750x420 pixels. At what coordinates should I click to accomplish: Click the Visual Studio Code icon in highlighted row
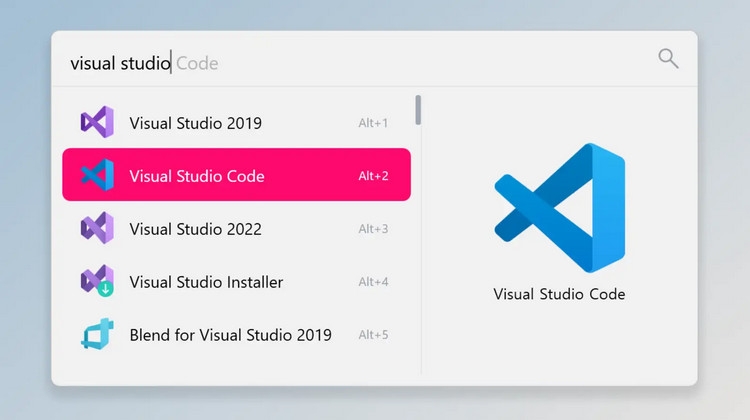coord(97,175)
